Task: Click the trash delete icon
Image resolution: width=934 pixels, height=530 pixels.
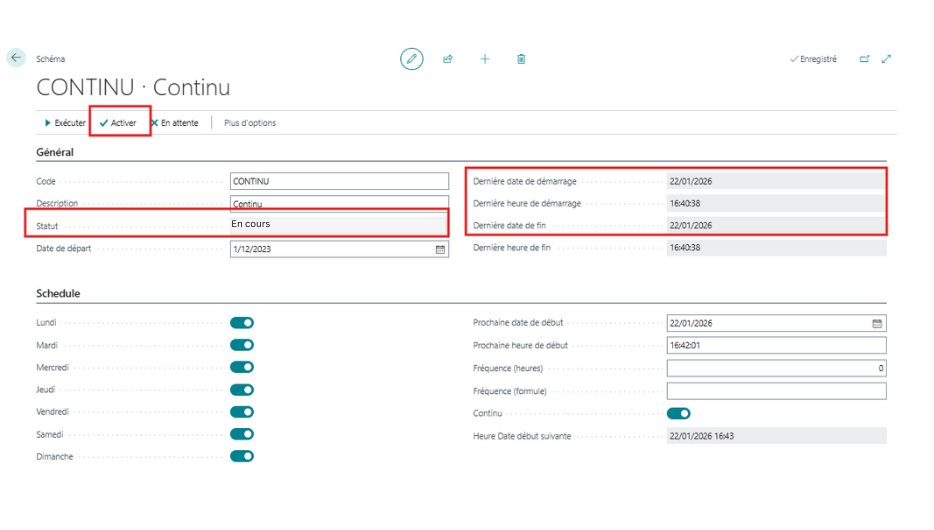Action: tap(521, 59)
